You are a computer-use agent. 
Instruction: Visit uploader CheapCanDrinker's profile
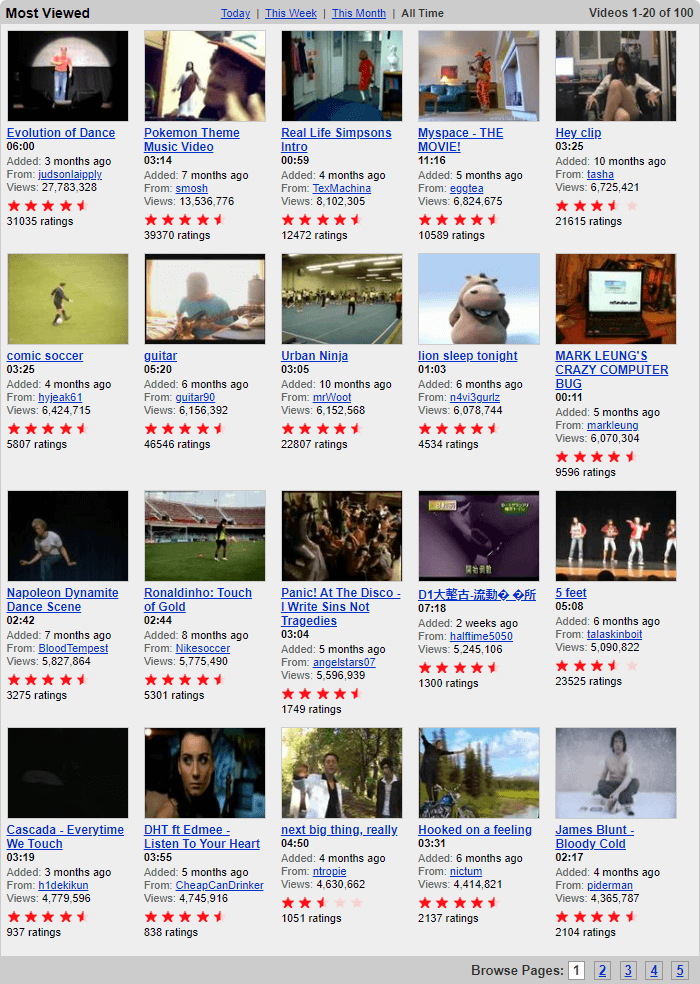(x=219, y=885)
